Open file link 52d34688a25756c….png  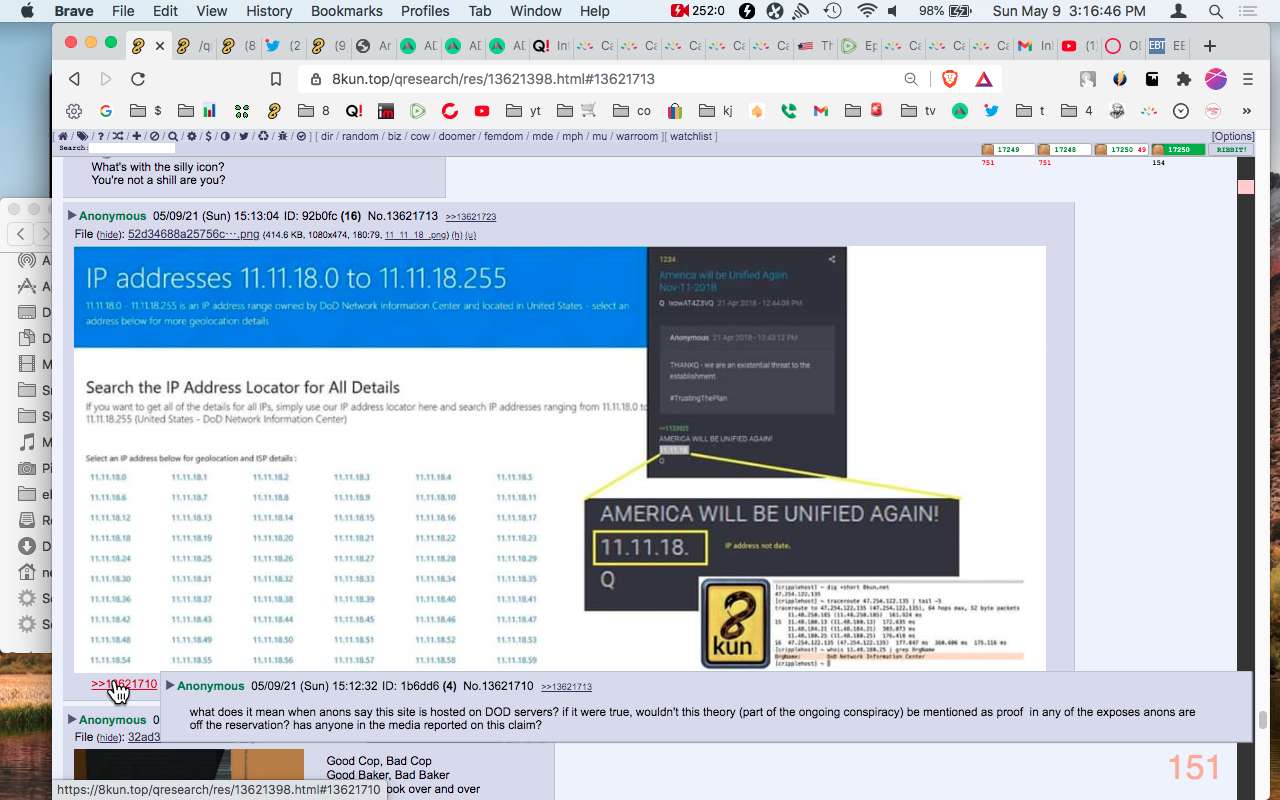(x=193, y=234)
